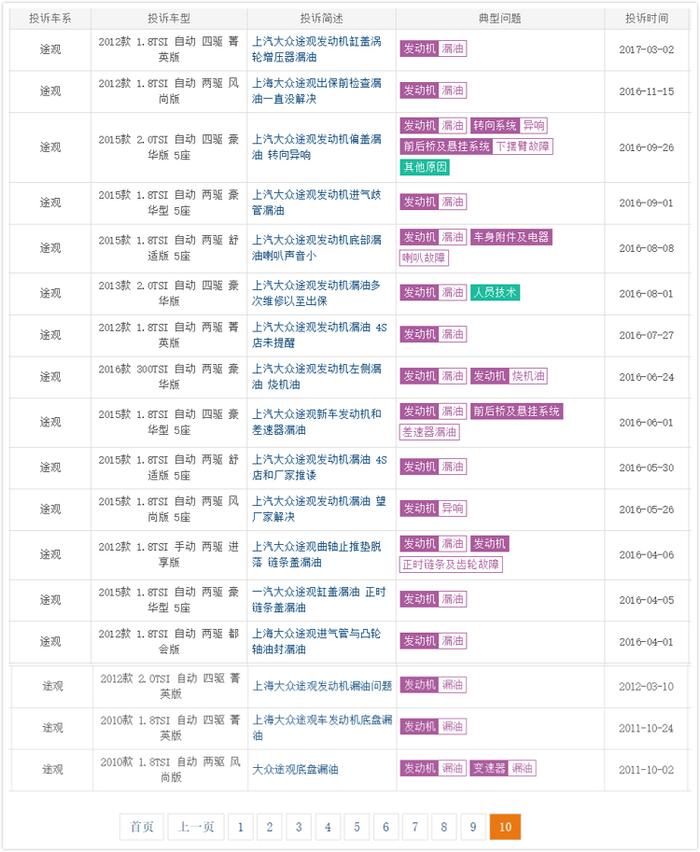700x852 pixels.
Task: Click the 正时链条及齿轮故障 tag
Action: 451,565
